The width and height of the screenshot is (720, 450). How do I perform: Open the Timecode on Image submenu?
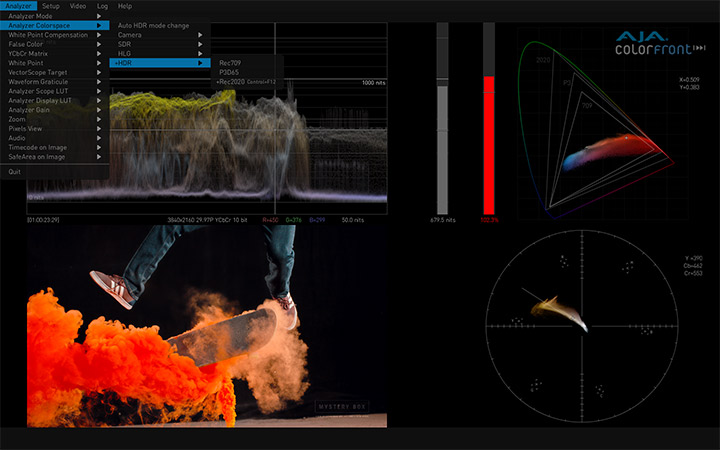[37, 147]
